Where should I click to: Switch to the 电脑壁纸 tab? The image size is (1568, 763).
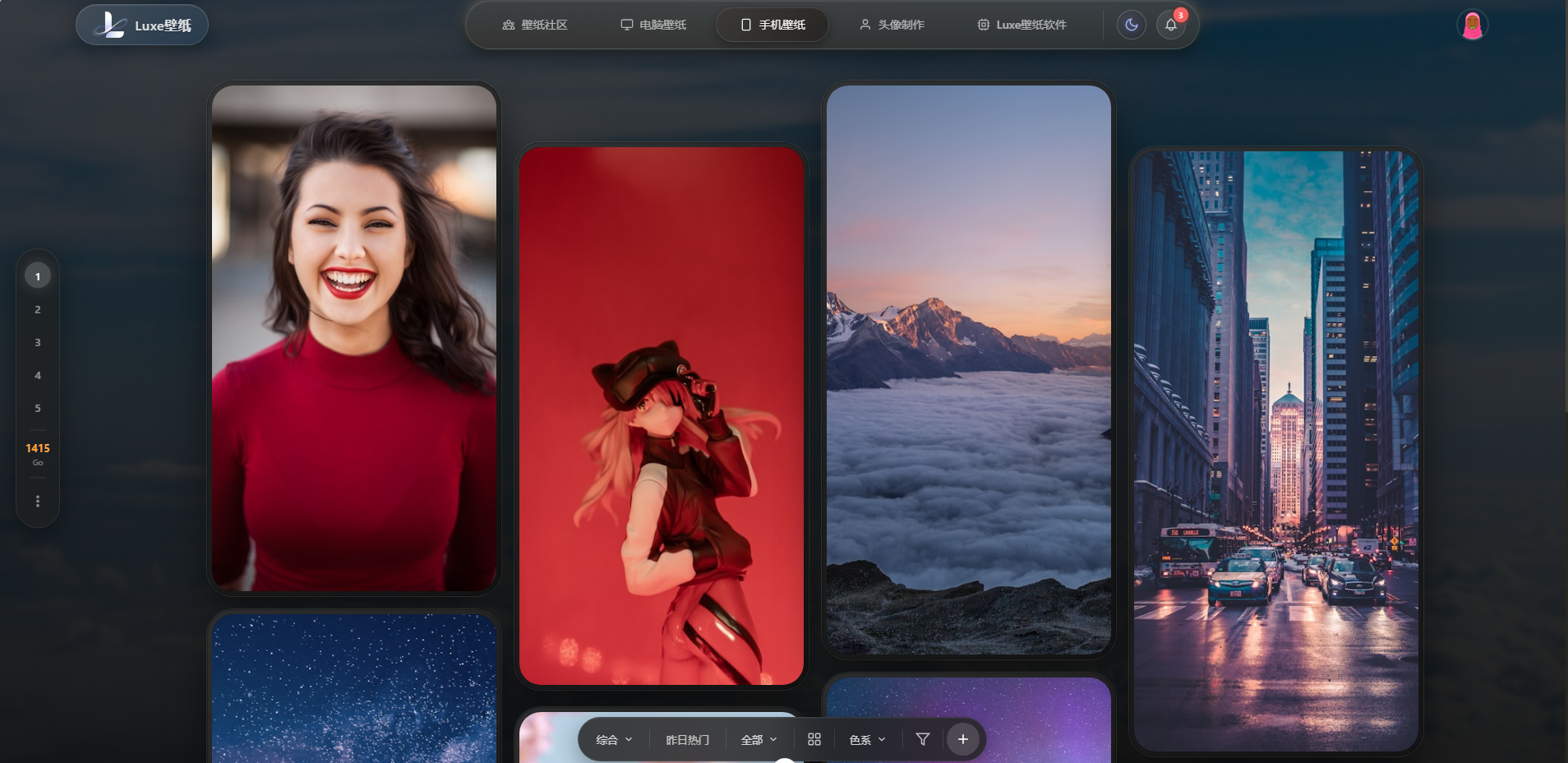click(653, 25)
